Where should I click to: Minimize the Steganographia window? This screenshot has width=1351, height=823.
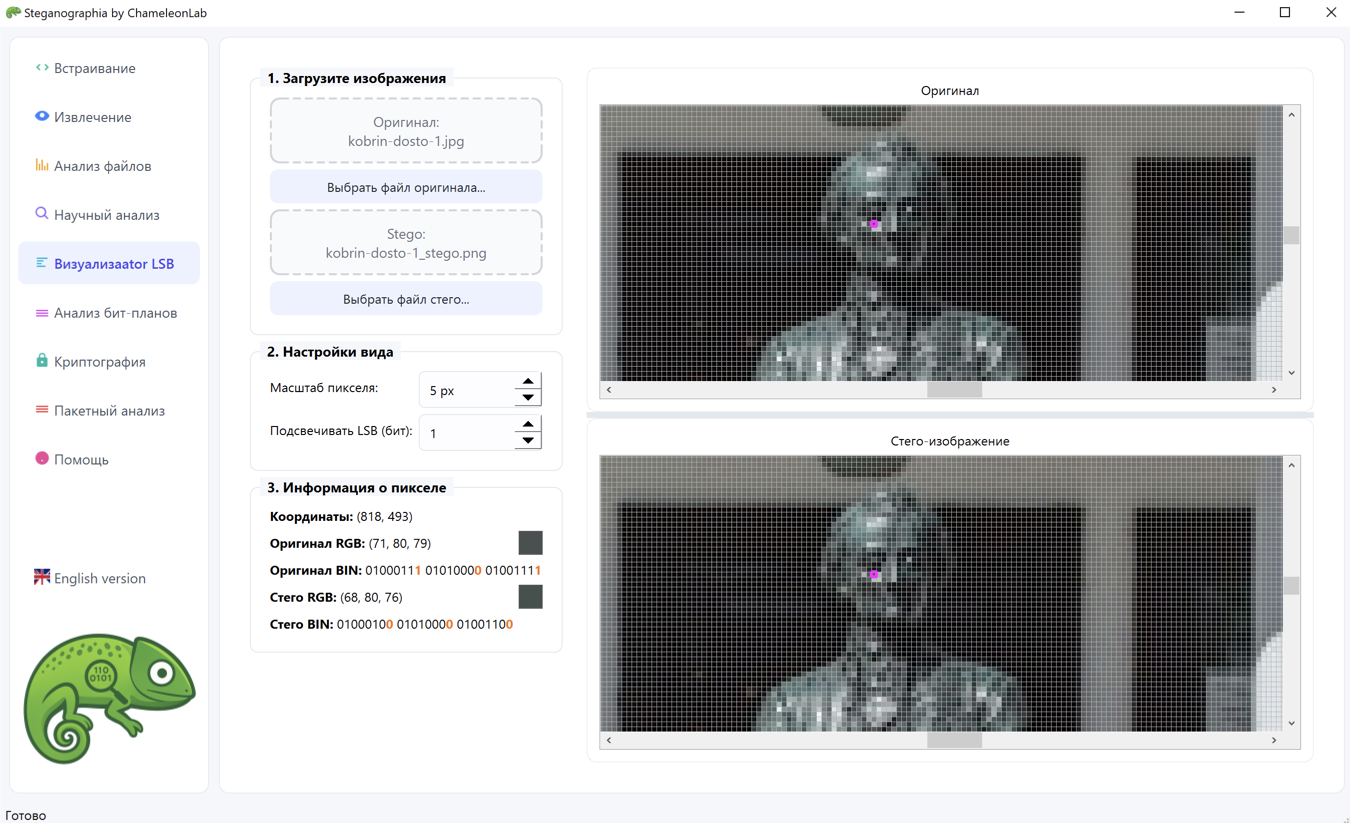point(1240,13)
